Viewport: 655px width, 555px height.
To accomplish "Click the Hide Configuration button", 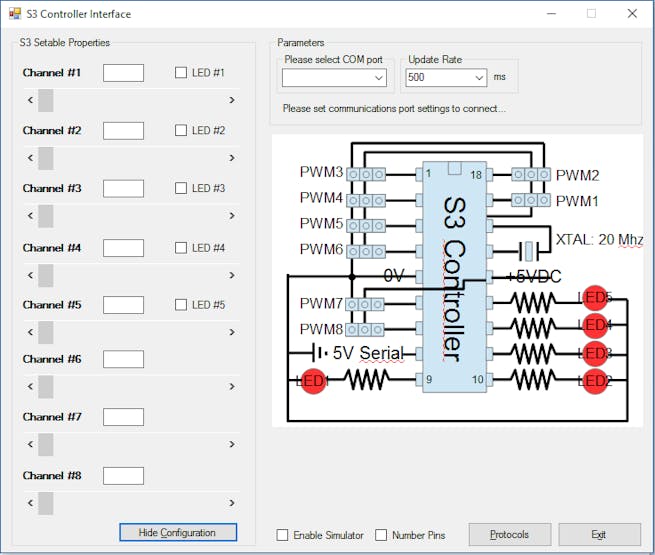I will 178,532.
